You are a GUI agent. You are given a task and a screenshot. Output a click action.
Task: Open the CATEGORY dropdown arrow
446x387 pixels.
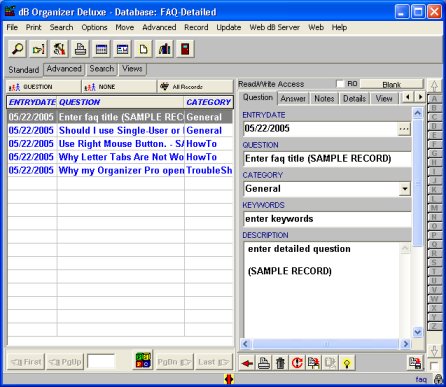click(405, 189)
